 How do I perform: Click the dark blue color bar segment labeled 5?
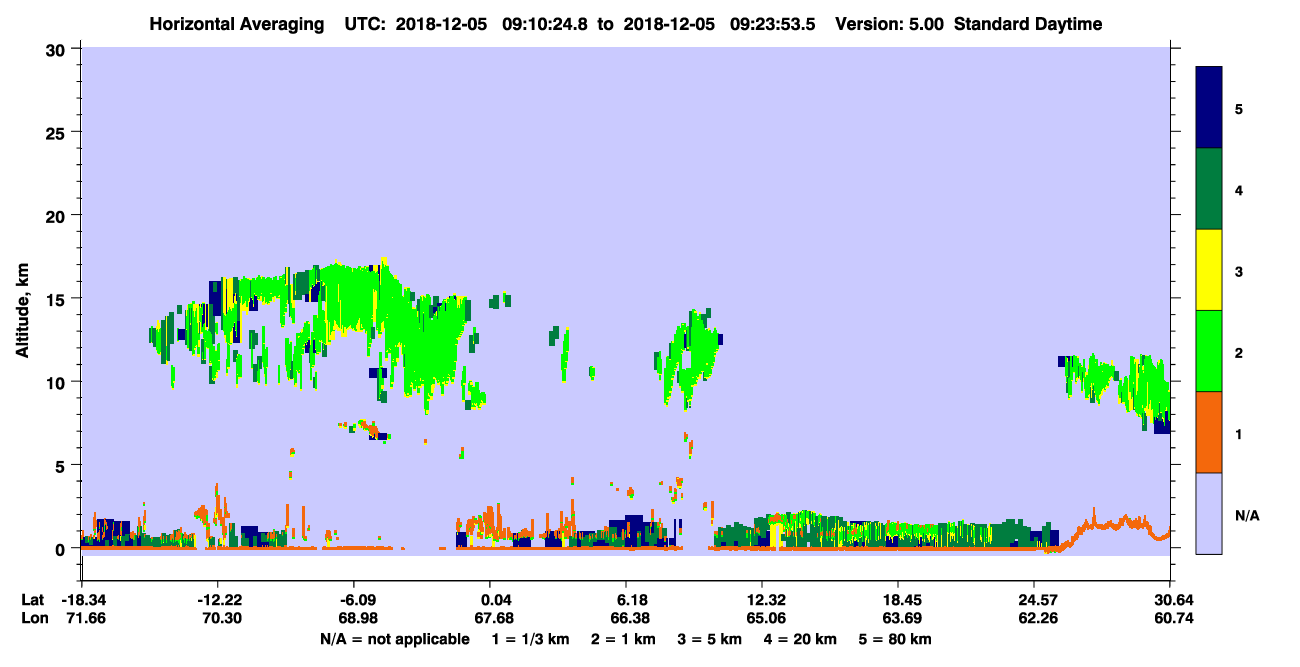pos(1209,107)
